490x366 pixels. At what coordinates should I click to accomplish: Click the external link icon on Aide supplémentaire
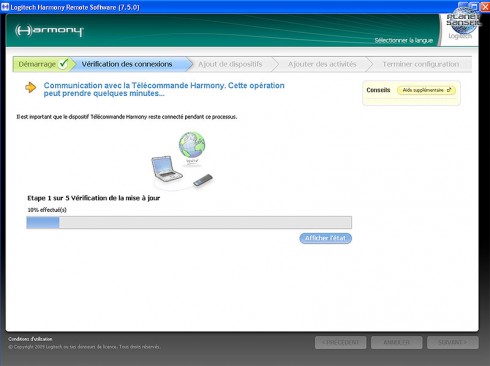(449, 90)
